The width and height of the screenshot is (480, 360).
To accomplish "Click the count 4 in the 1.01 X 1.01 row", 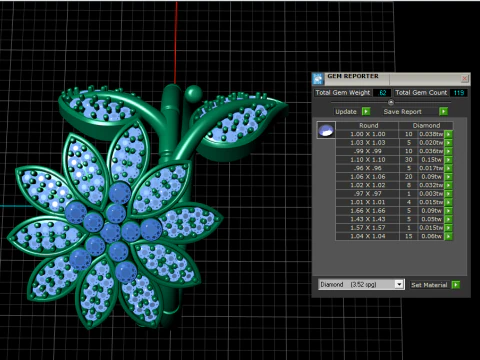I will click(408, 202).
